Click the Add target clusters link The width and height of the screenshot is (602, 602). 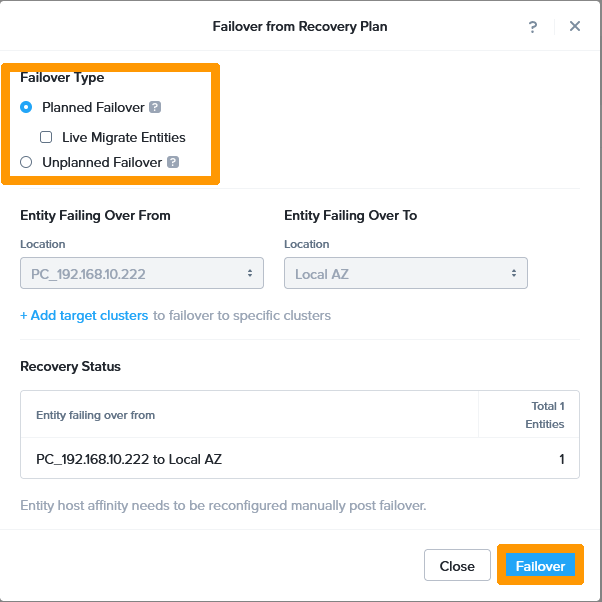pyautogui.click(x=84, y=315)
